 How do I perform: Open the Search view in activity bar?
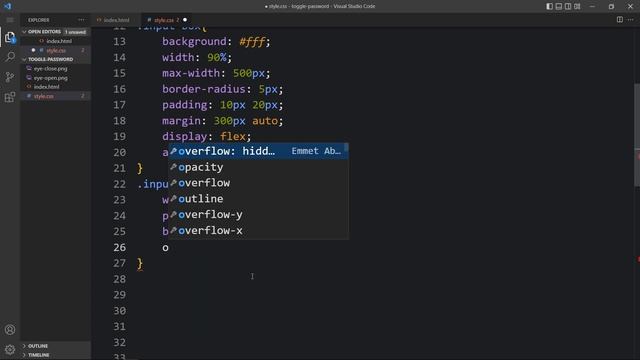point(10,57)
